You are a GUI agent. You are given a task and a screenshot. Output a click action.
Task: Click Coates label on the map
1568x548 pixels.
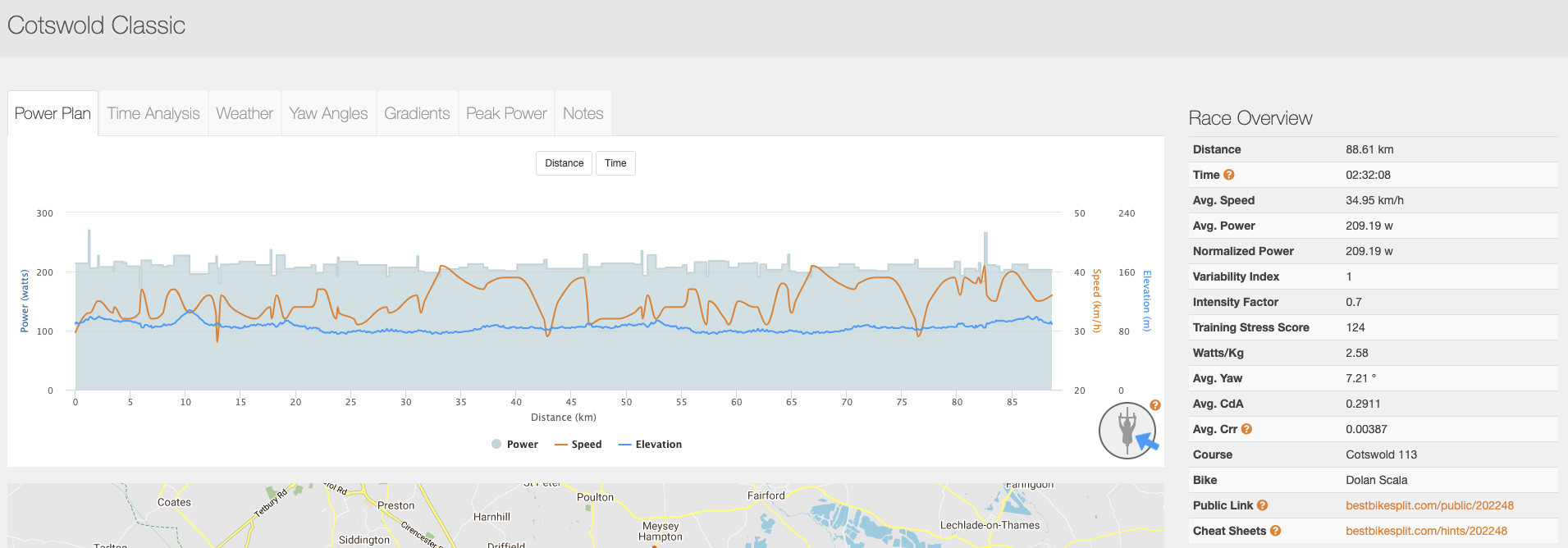[x=174, y=502]
